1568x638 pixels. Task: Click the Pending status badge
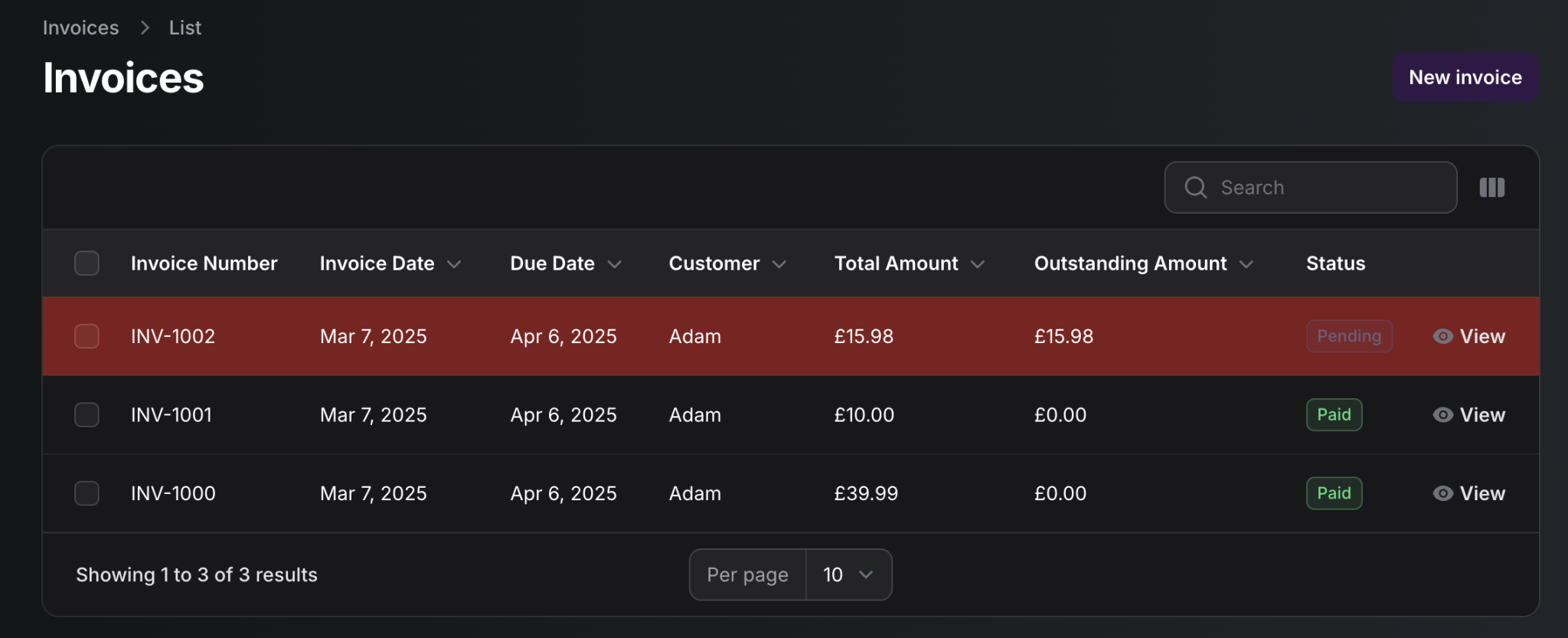click(1348, 336)
